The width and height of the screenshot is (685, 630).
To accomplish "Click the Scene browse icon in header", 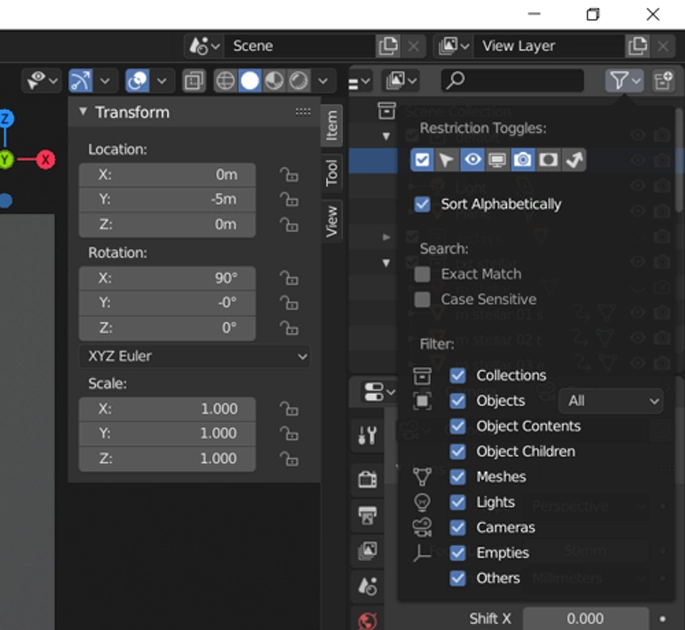I will [x=204, y=46].
